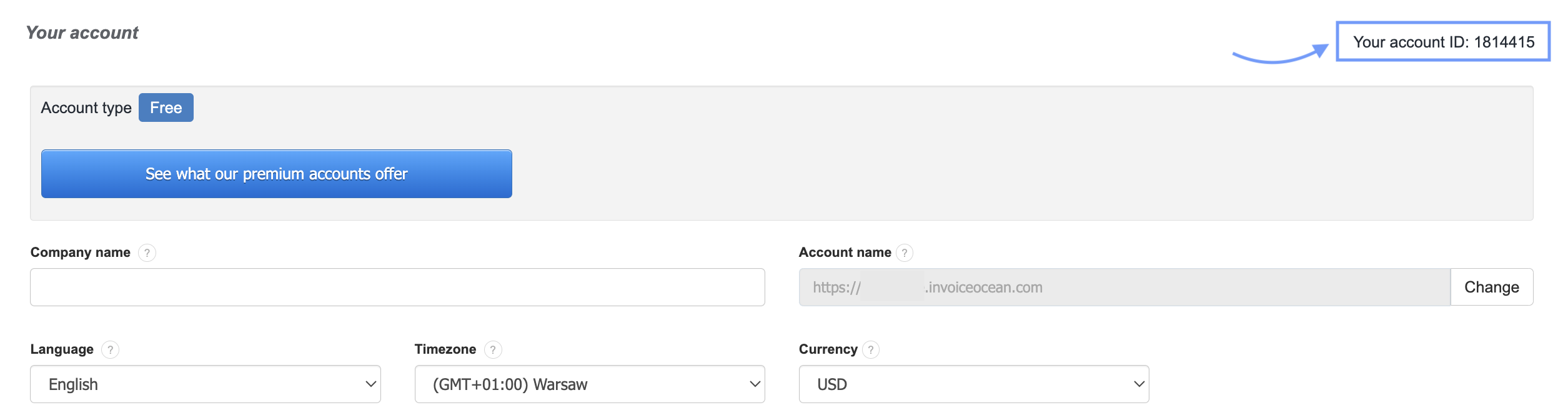1568x410 pixels.
Task: Click the help icon beside Account name
Action: tap(904, 252)
